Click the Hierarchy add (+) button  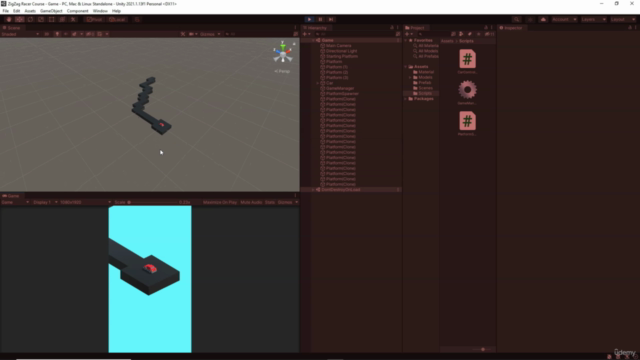click(x=306, y=34)
